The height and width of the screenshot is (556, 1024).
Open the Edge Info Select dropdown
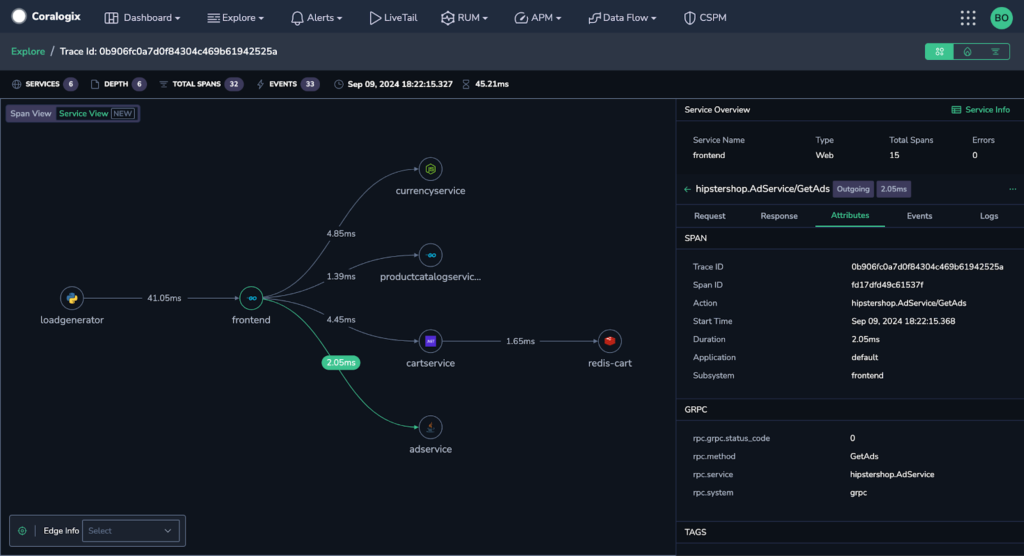click(131, 531)
